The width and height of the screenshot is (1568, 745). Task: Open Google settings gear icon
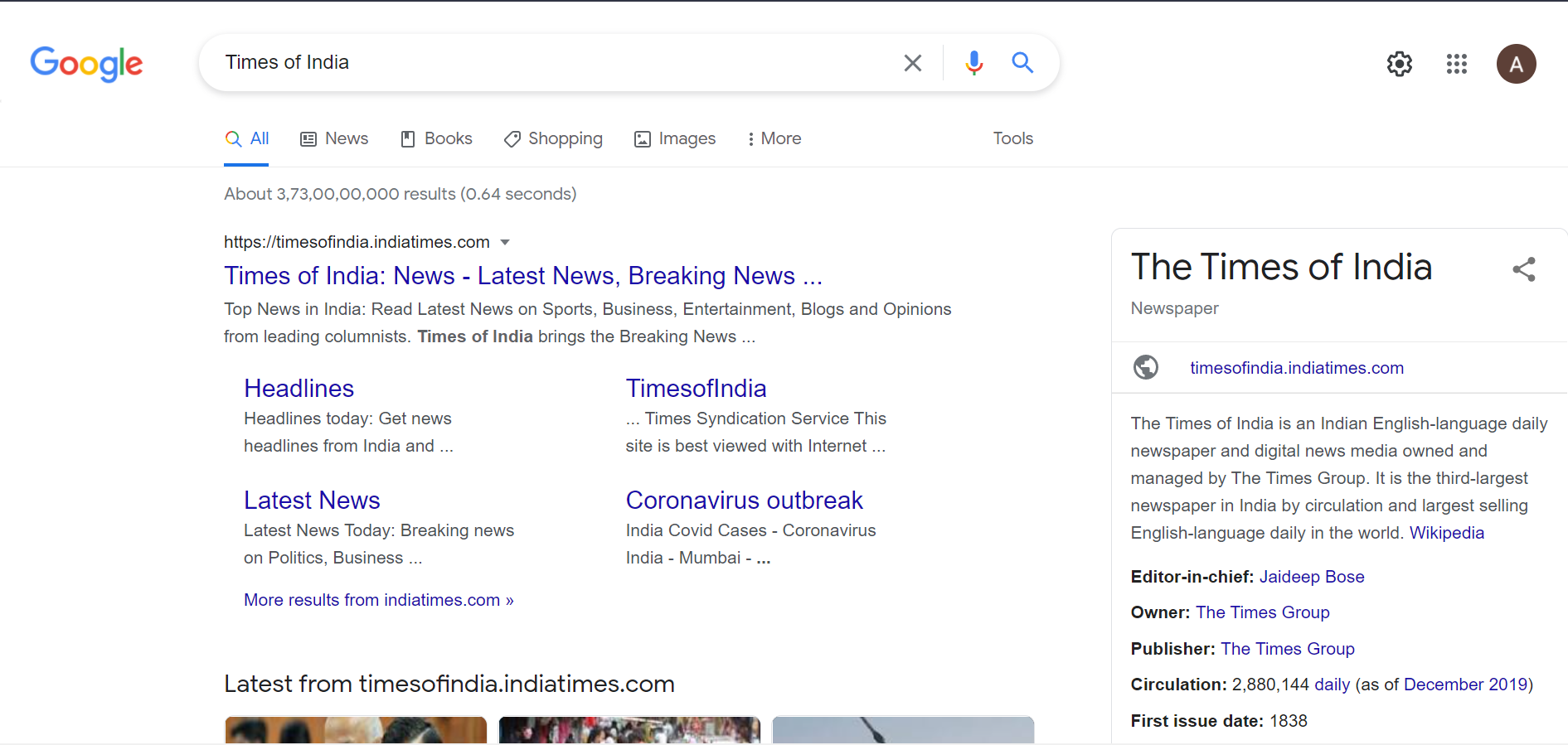[1400, 64]
